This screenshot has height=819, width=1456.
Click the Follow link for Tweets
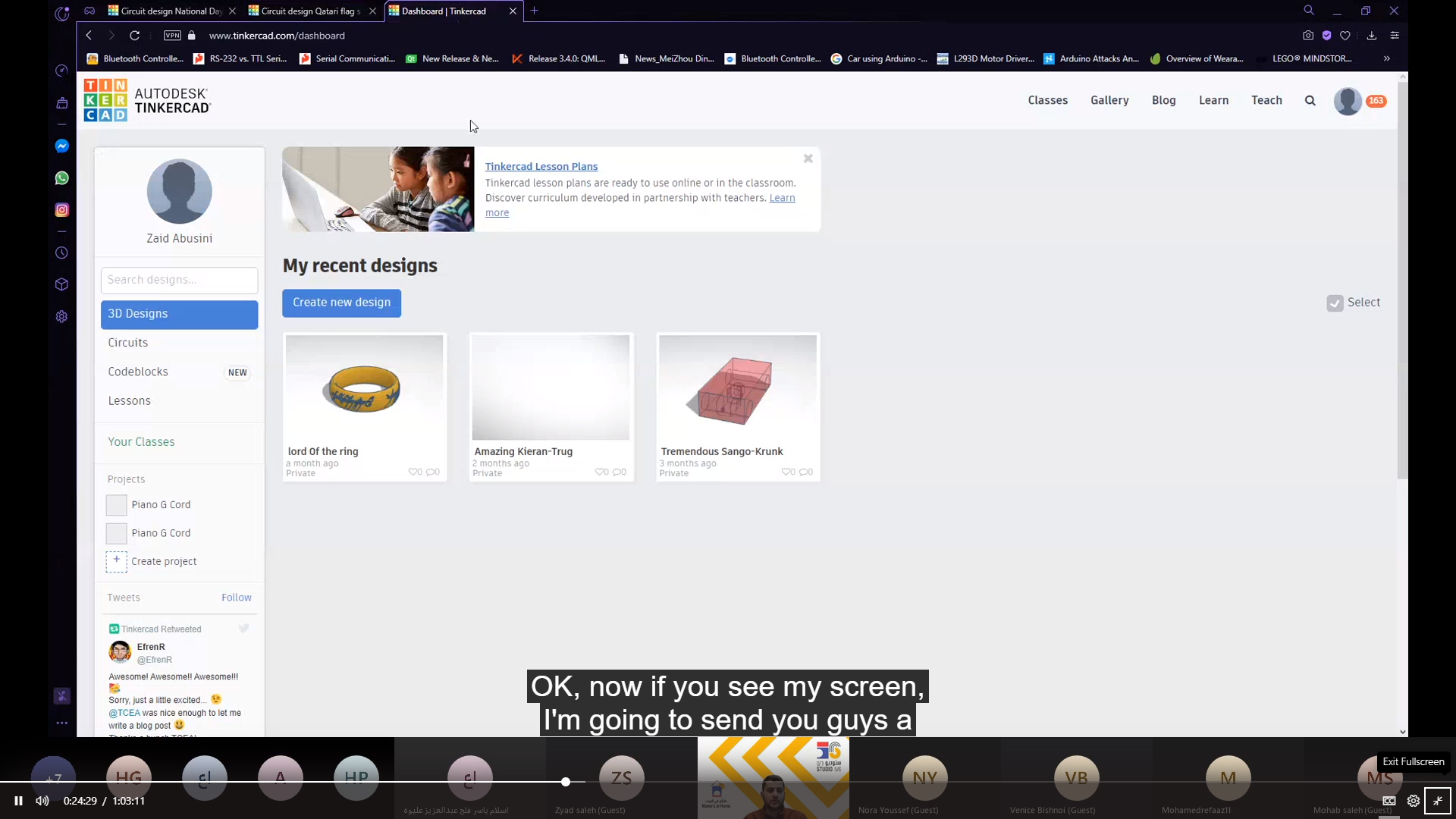pos(237,598)
